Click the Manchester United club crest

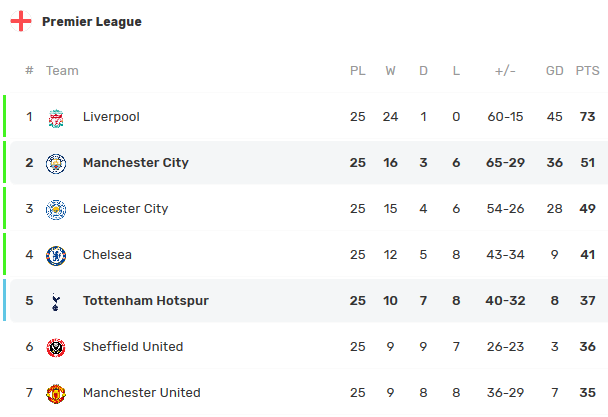coord(56,393)
